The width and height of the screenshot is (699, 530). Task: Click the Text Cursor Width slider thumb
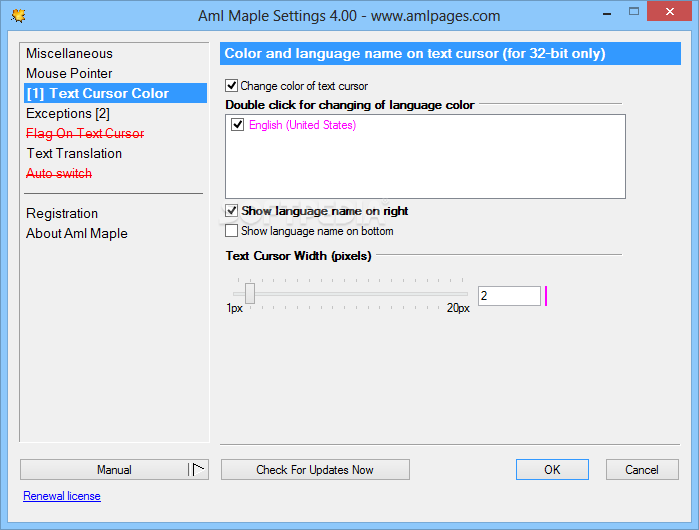(x=250, y=293)
